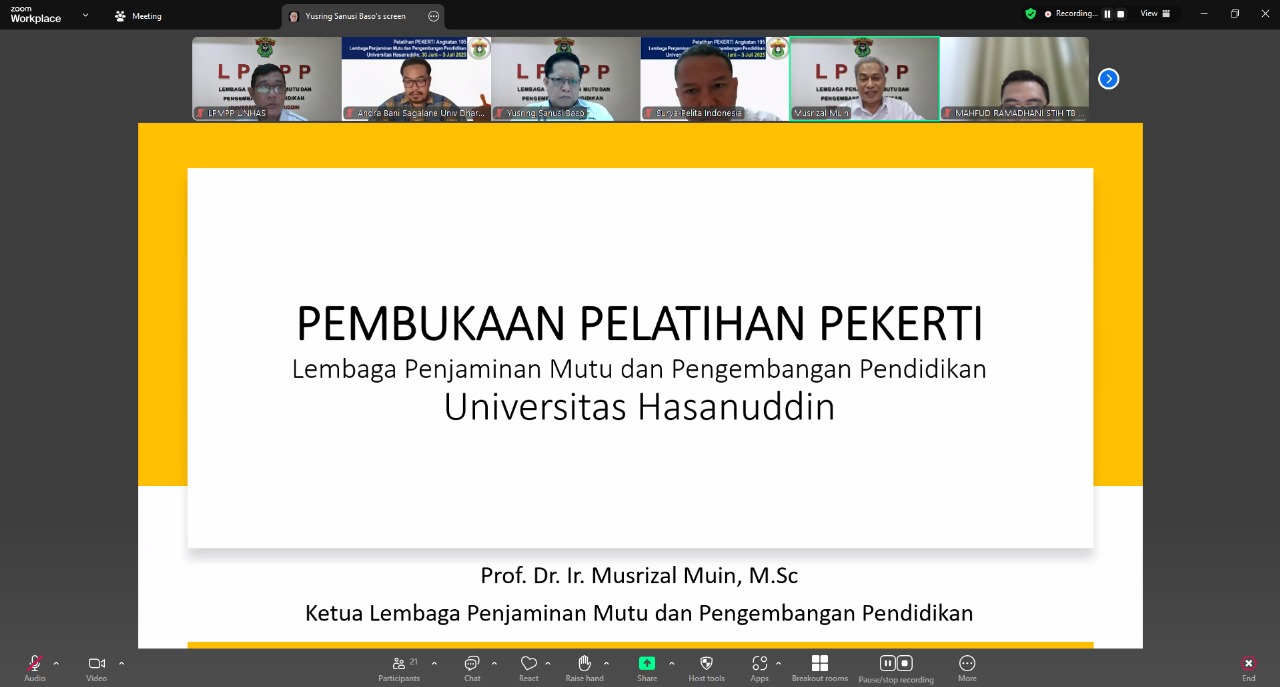Click the View layout button

pos(1155,14)
